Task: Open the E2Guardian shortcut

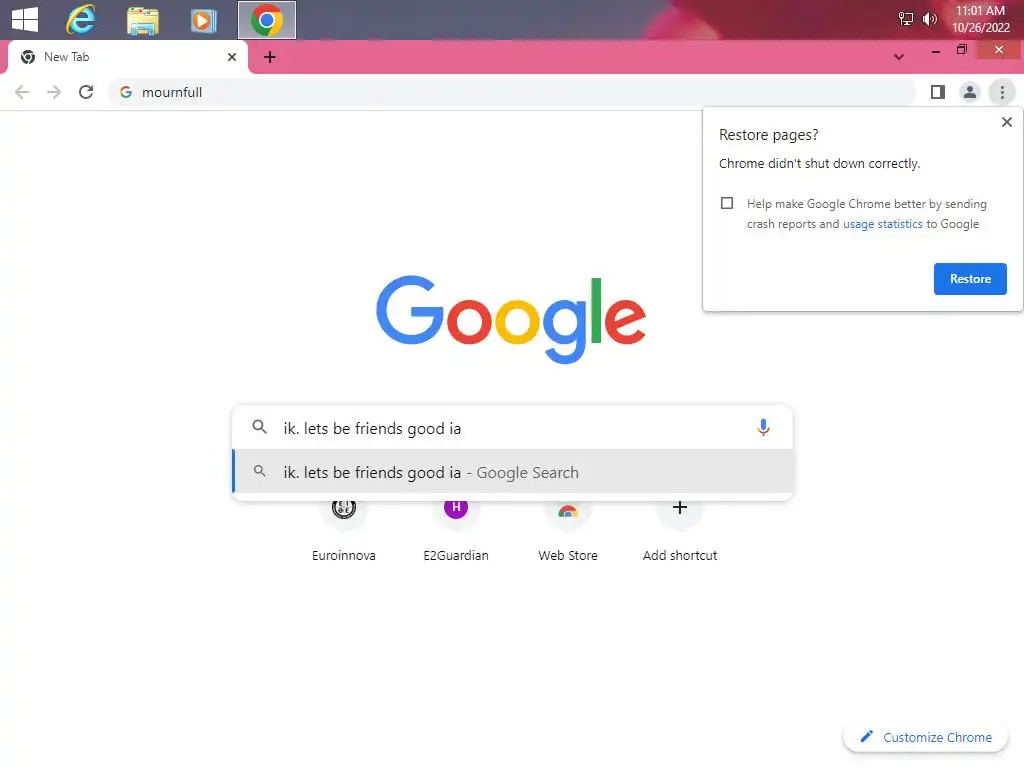Action: click(x=456, y=528)
